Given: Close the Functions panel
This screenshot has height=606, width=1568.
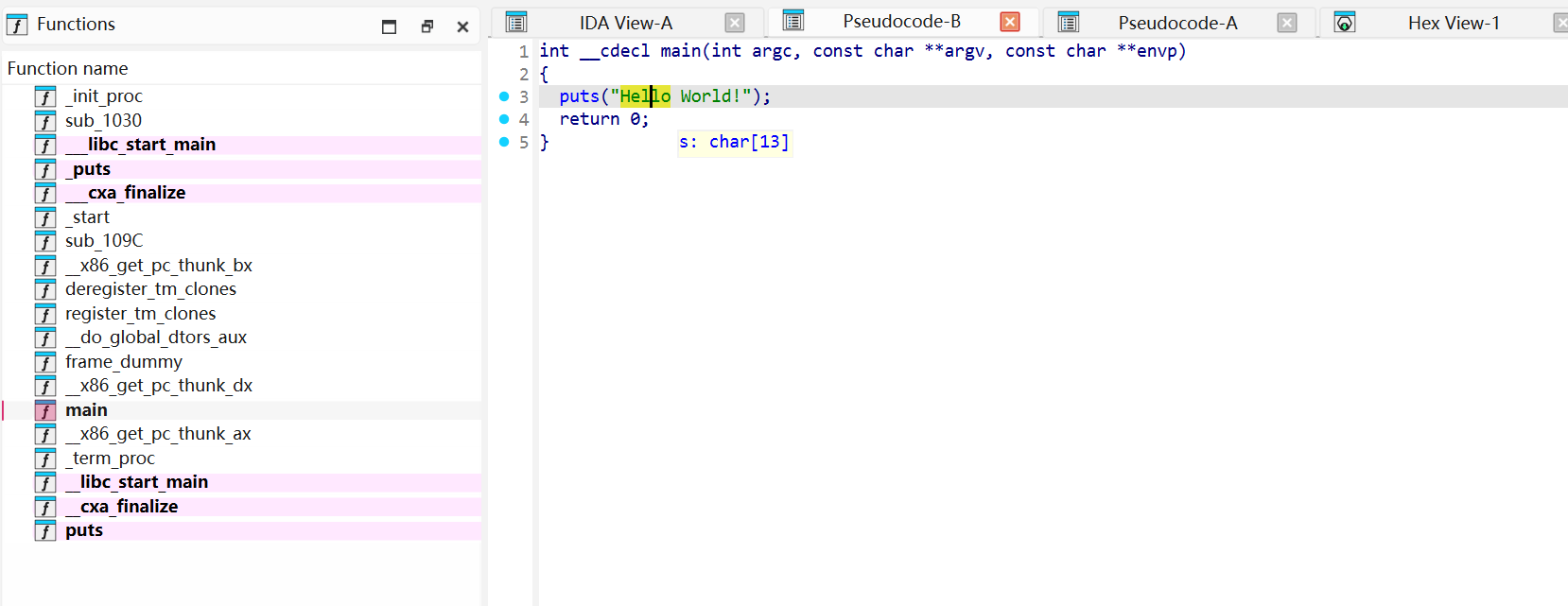Looking at the screenshot, I should click(462, 26).
